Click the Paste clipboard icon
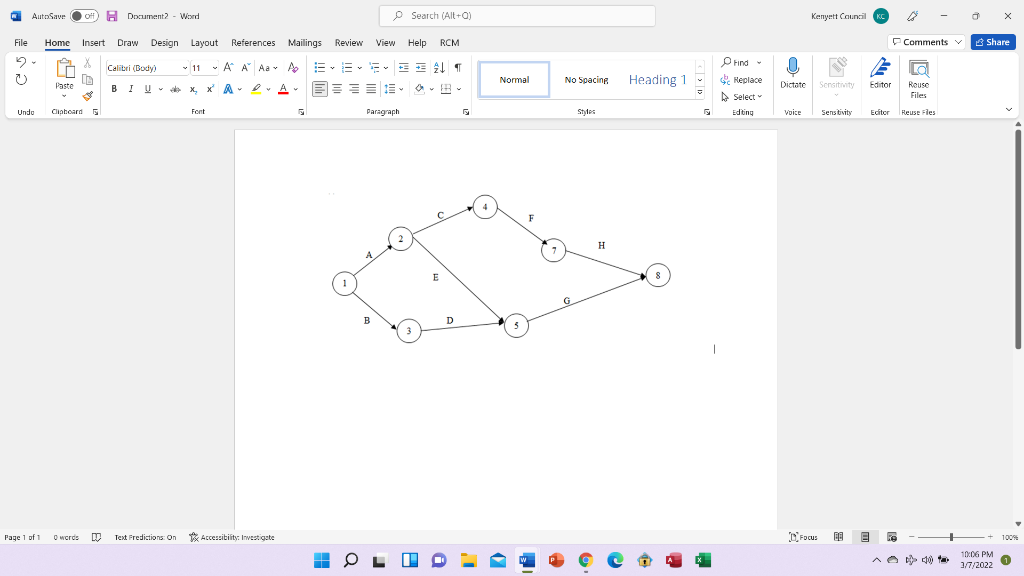 (65, 69)
